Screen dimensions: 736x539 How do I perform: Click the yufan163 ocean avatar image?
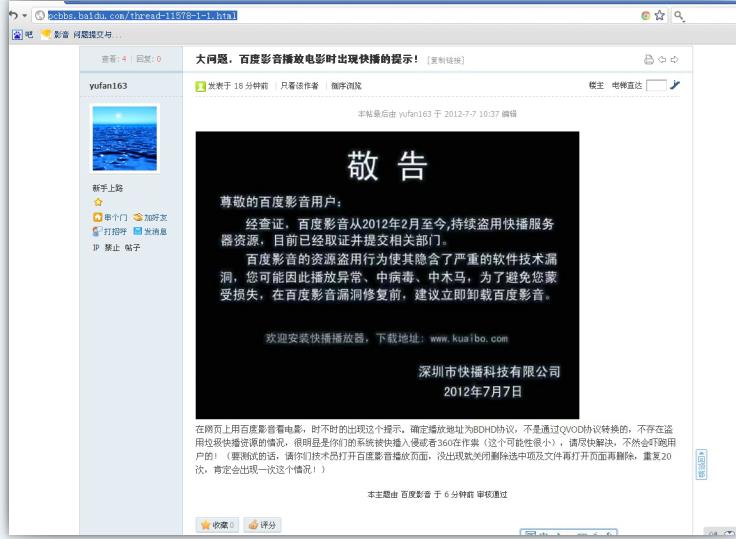pyautogui.click(x=125, y=139)
